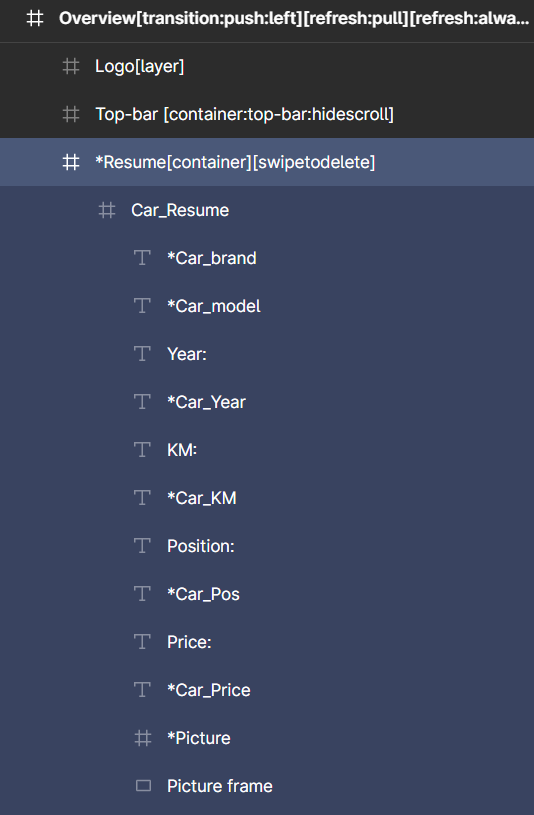
Task: Click the frame icon next to *Picture
Action: [x=143, y=738]
